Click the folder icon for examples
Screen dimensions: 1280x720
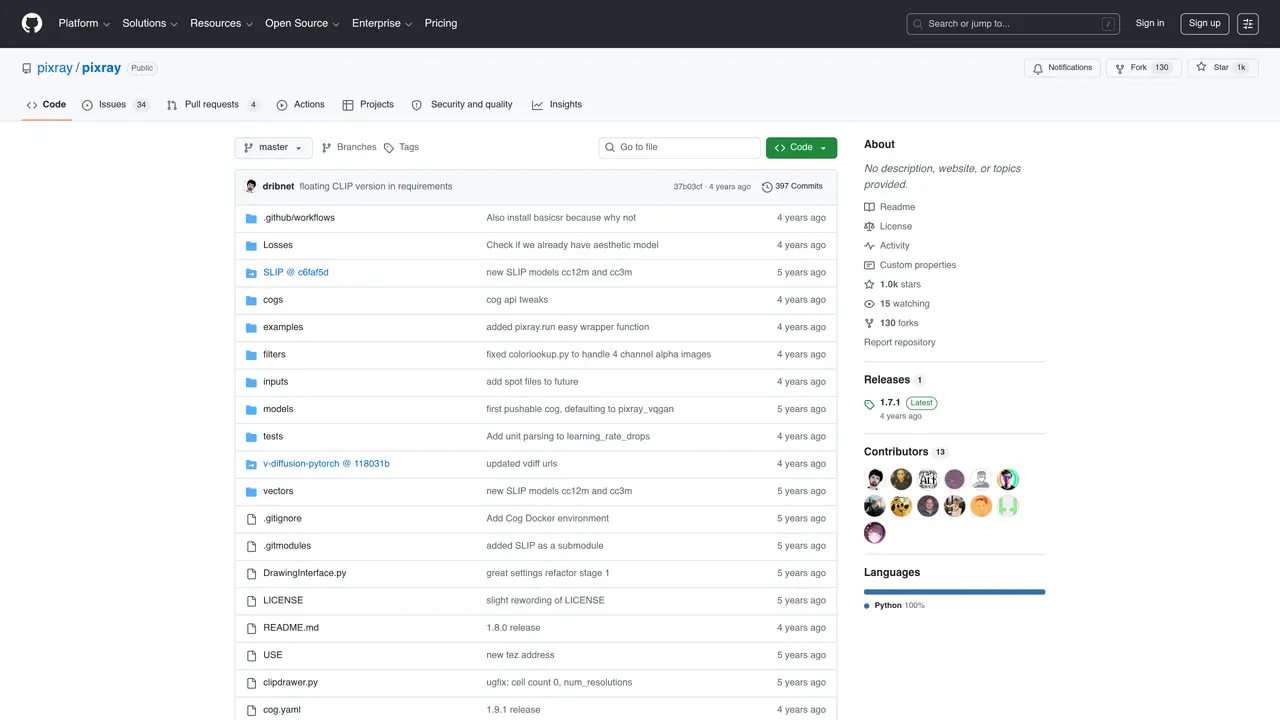252,327
